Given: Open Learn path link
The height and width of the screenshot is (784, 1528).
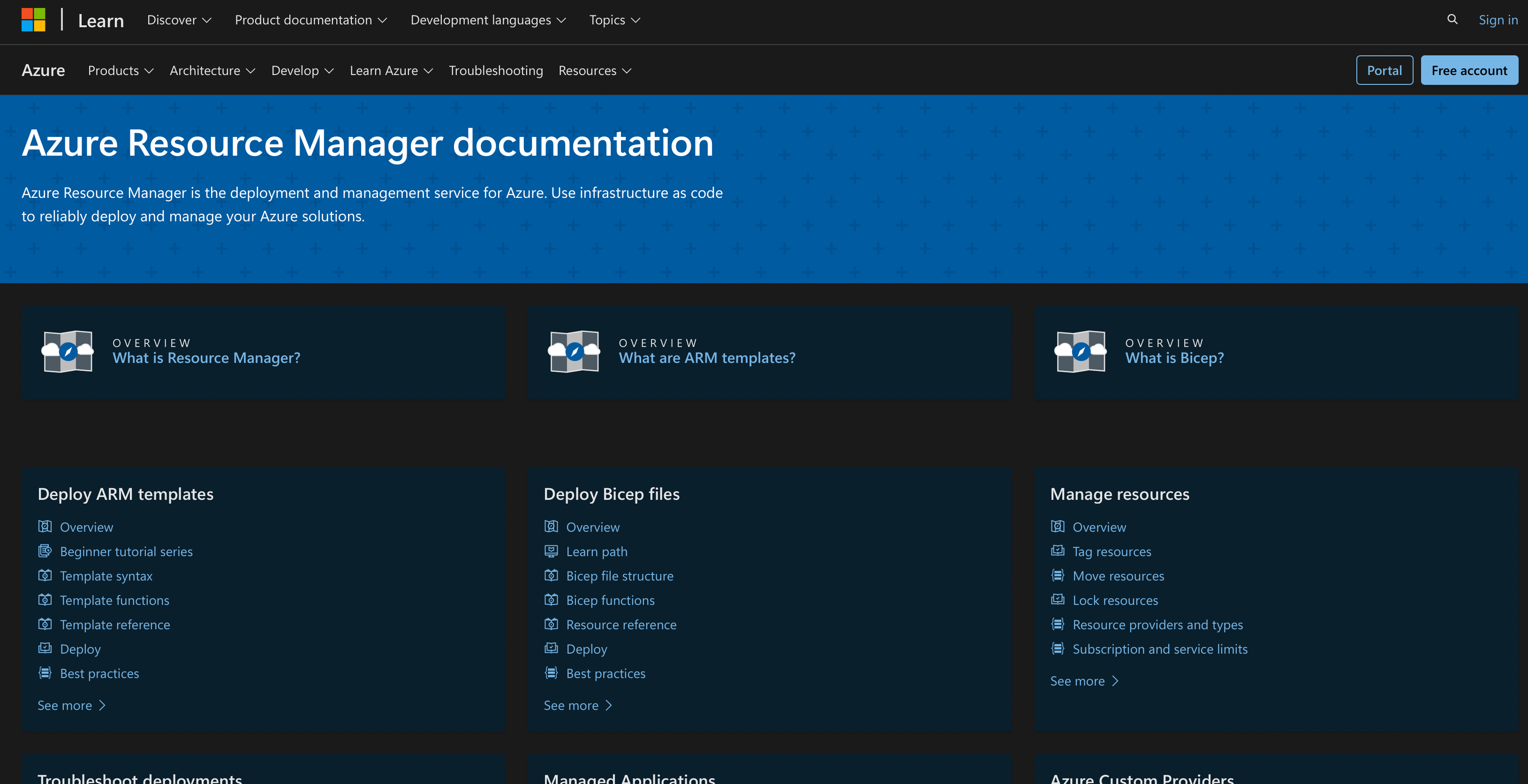Looking at the screenshot, I should pos(597,551).
